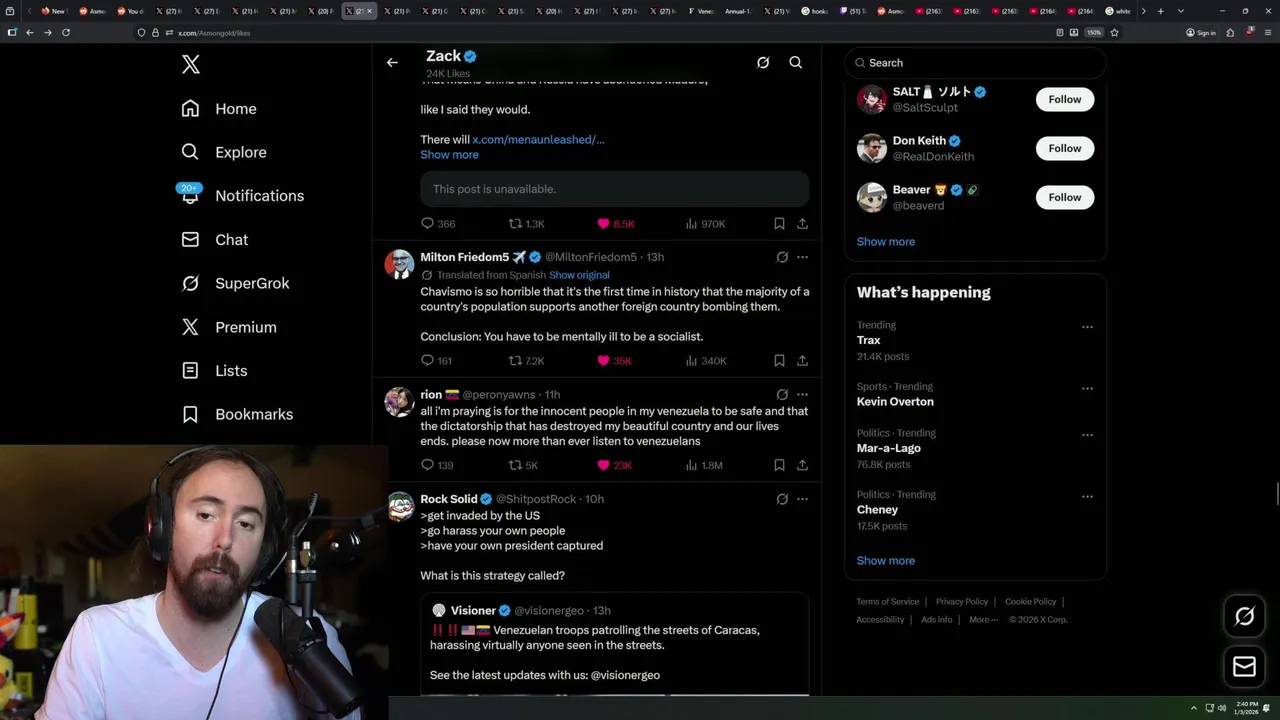The width and height of the screenshot is (1280, 720).
Task: Click the back arrow beside Zack
Action: coord(392,62)
